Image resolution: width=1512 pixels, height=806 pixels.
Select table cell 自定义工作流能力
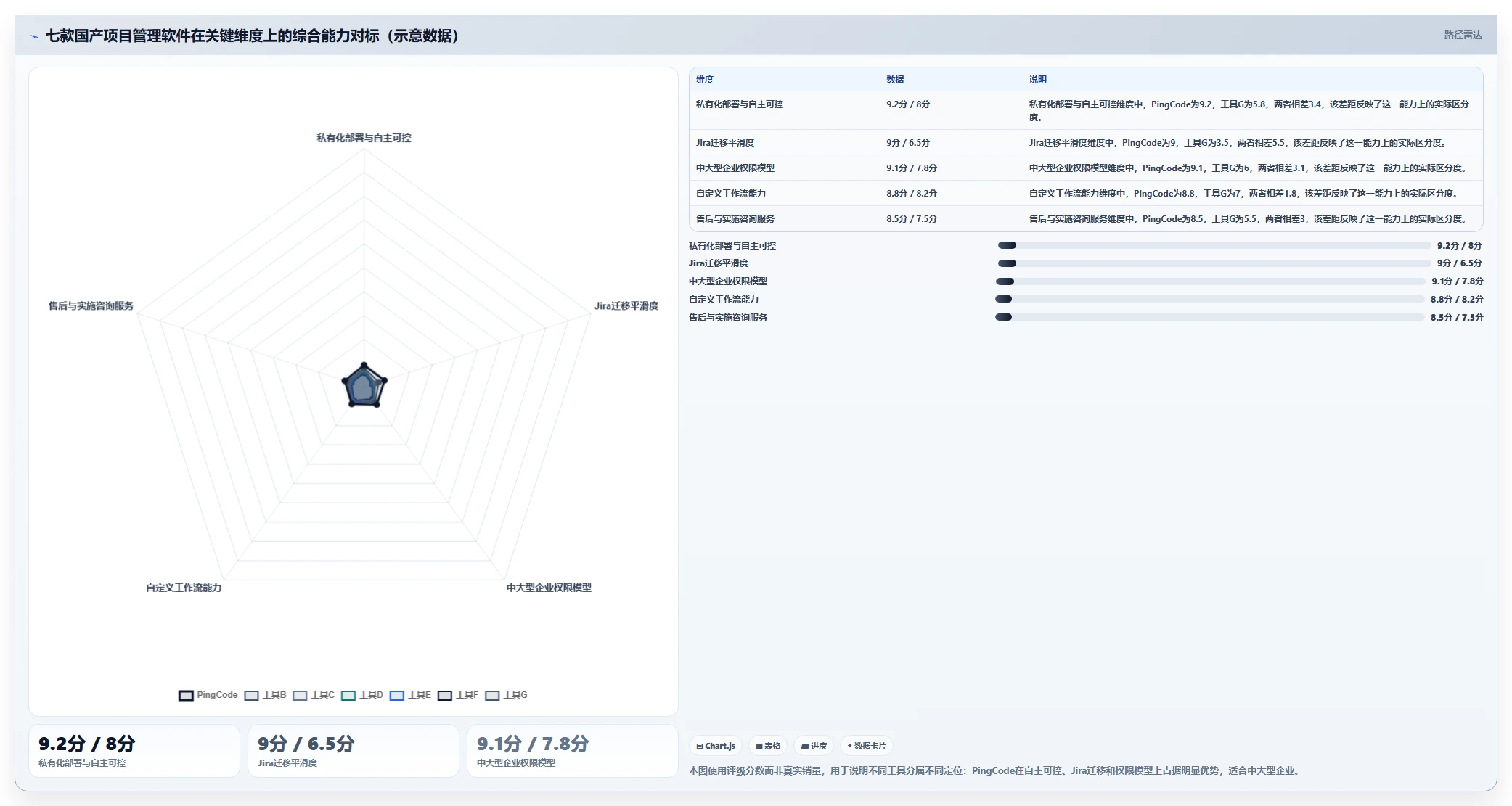coord(731,194)
